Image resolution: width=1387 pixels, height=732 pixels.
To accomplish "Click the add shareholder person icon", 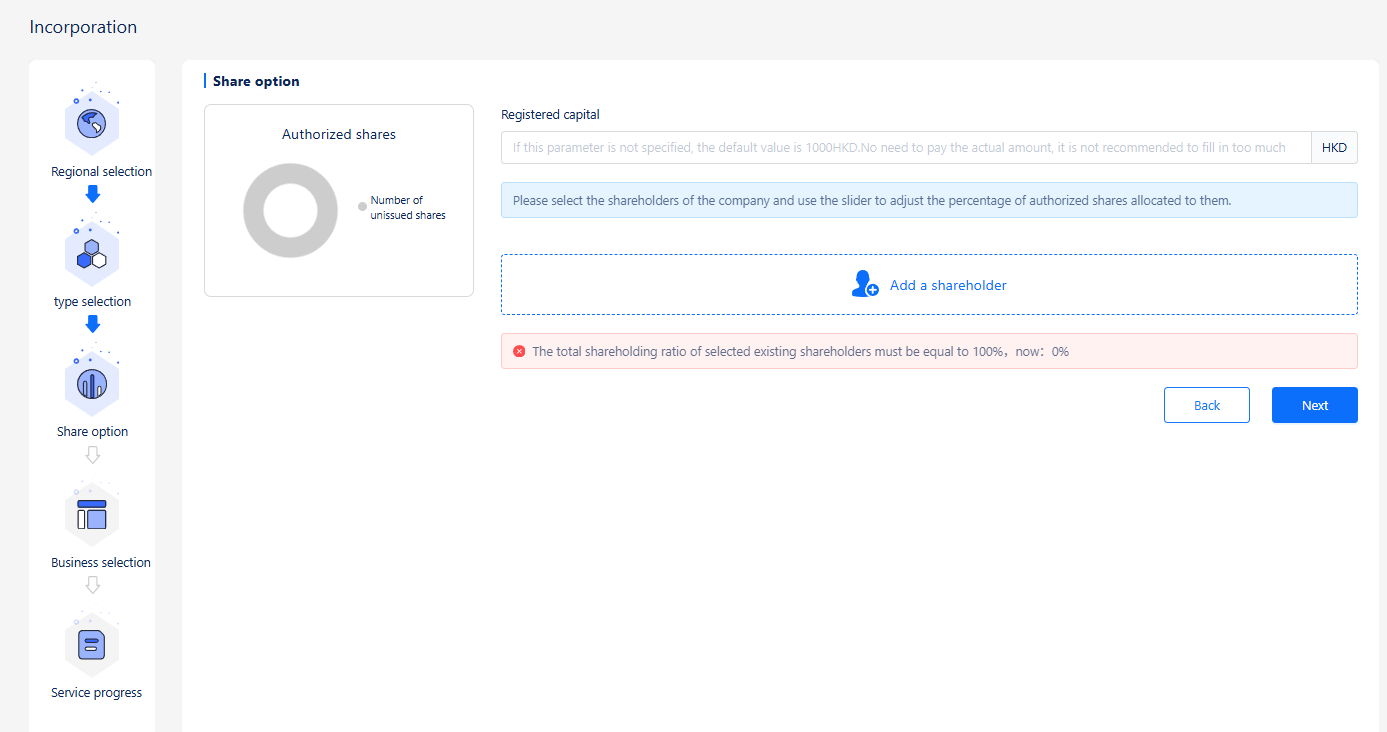I will (x=865, y=284).
